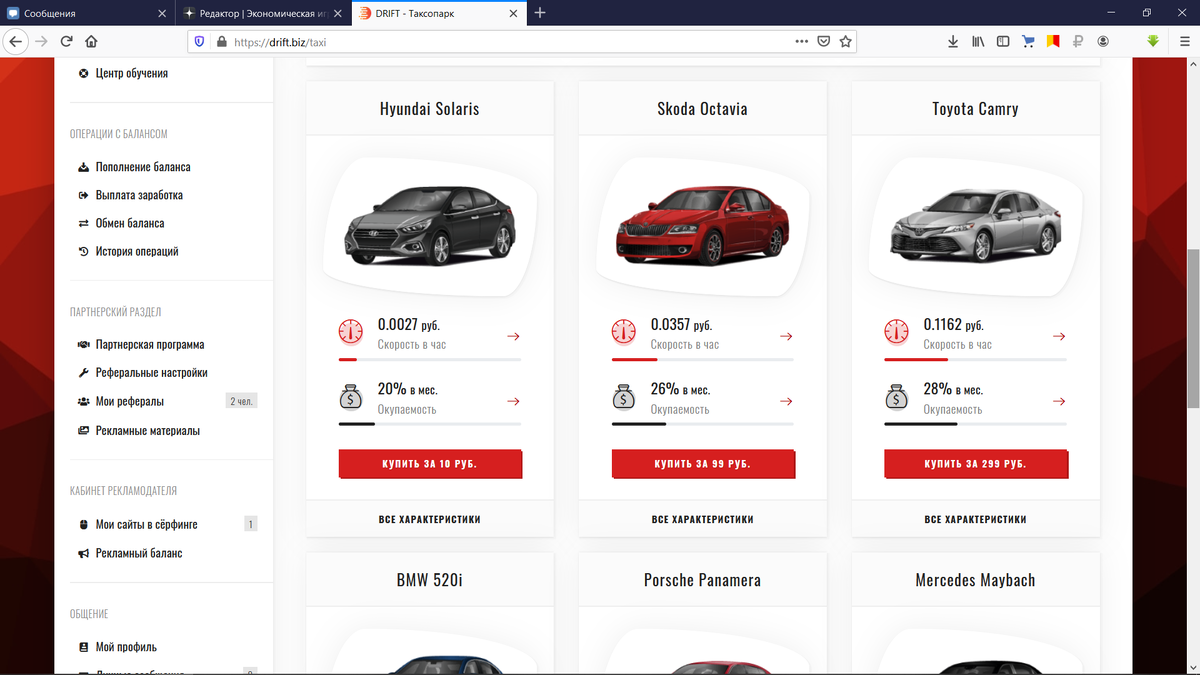
Task: Show all characteristics of Toyota Camry
Action: 976,519
